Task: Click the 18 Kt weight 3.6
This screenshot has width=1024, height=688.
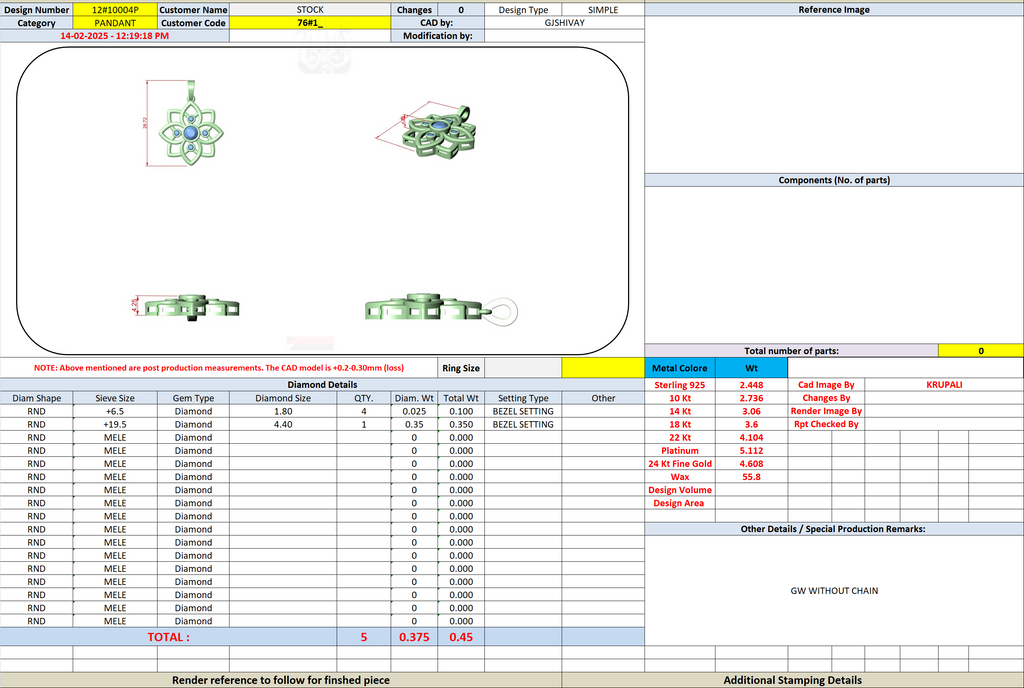Action: click(x=751, y=424)
